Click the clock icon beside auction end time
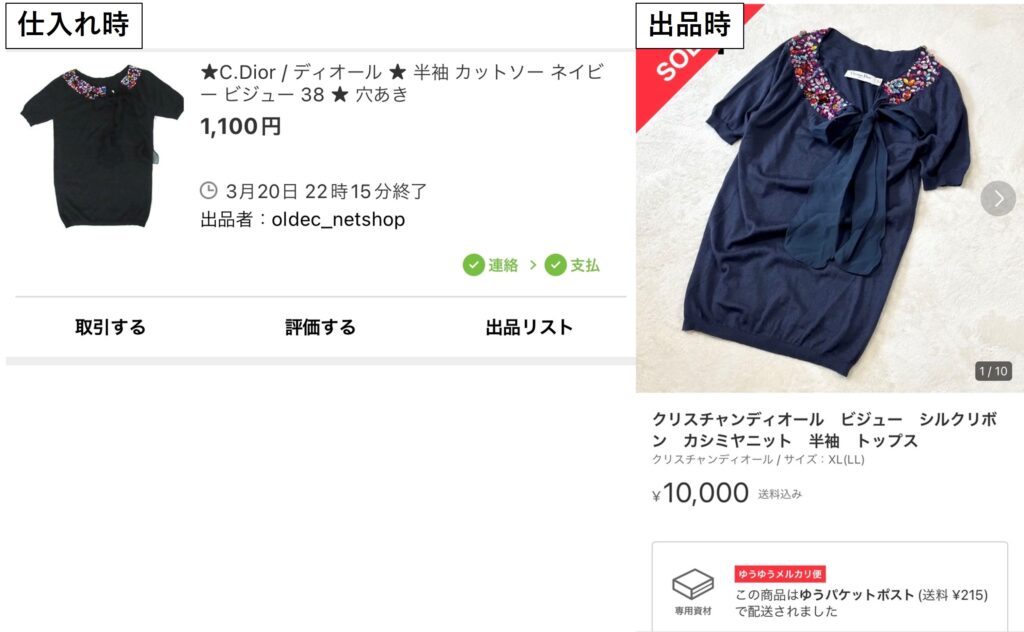 208,191
